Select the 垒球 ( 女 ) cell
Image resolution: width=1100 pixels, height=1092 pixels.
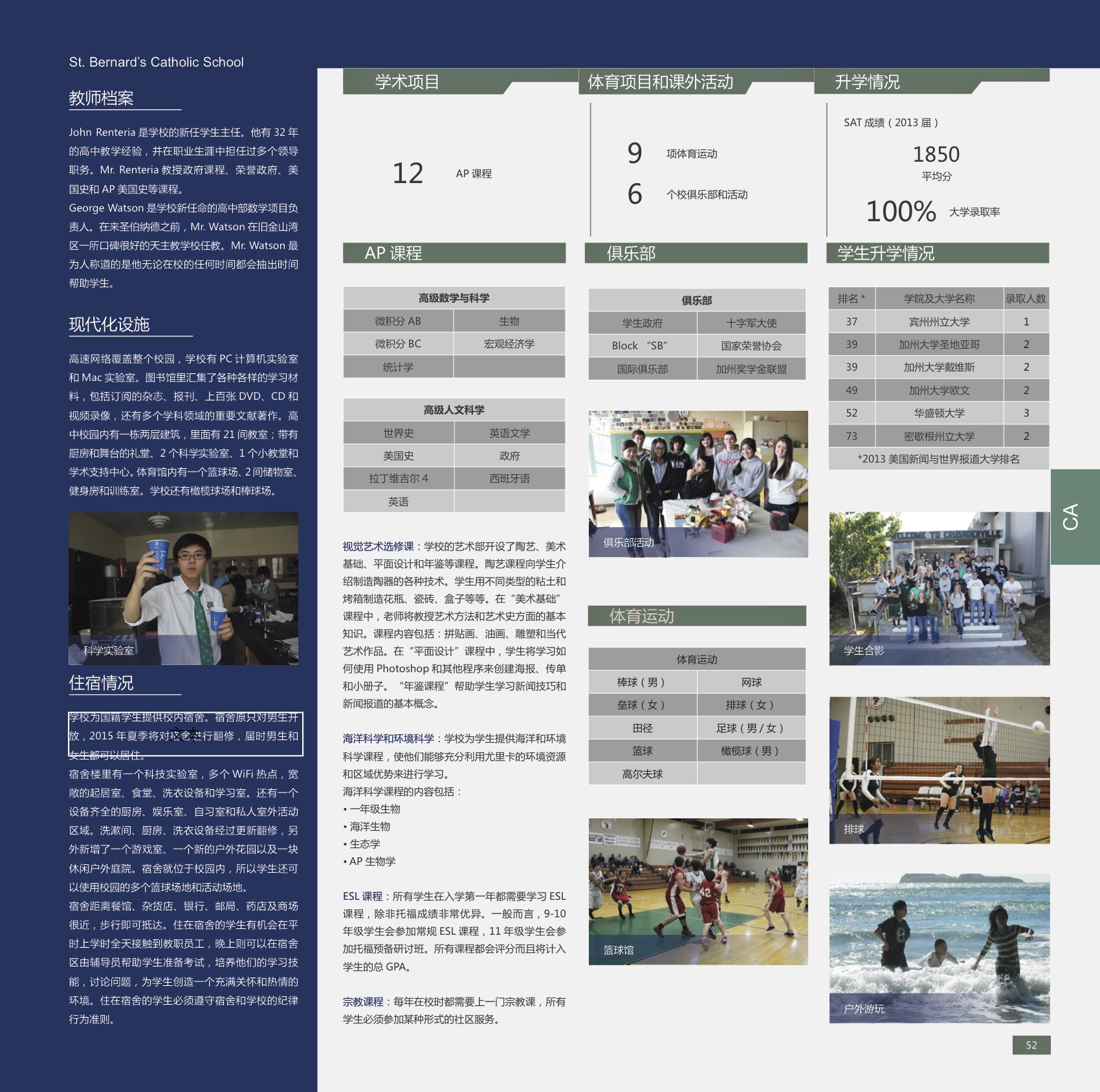[x=643, y=704]
